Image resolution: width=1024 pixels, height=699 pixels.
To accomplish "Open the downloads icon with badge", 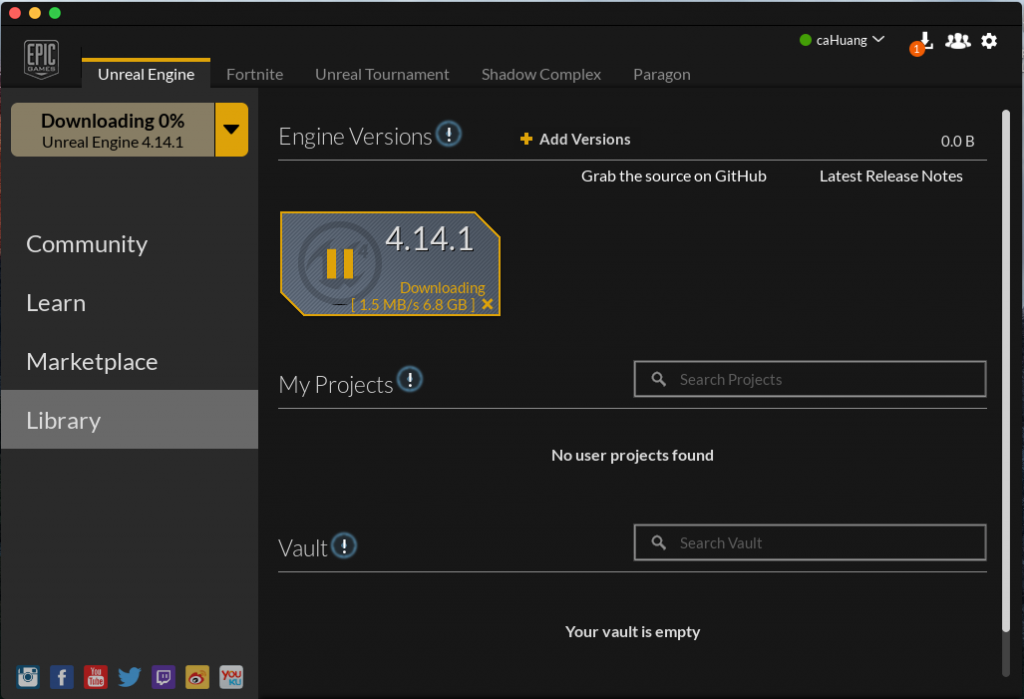I will [921, 43].
